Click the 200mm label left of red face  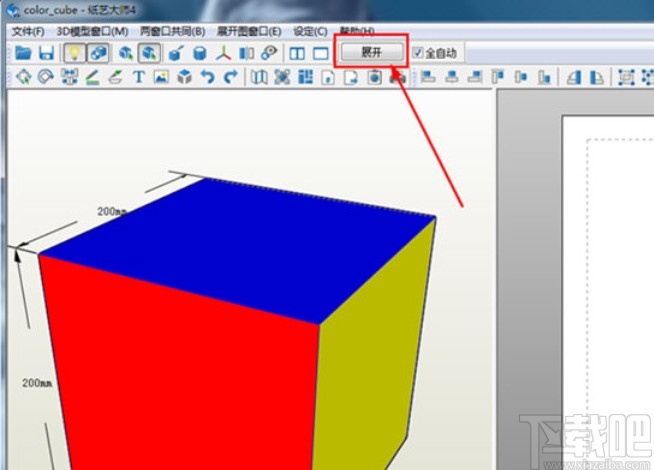tap(37, 383)
